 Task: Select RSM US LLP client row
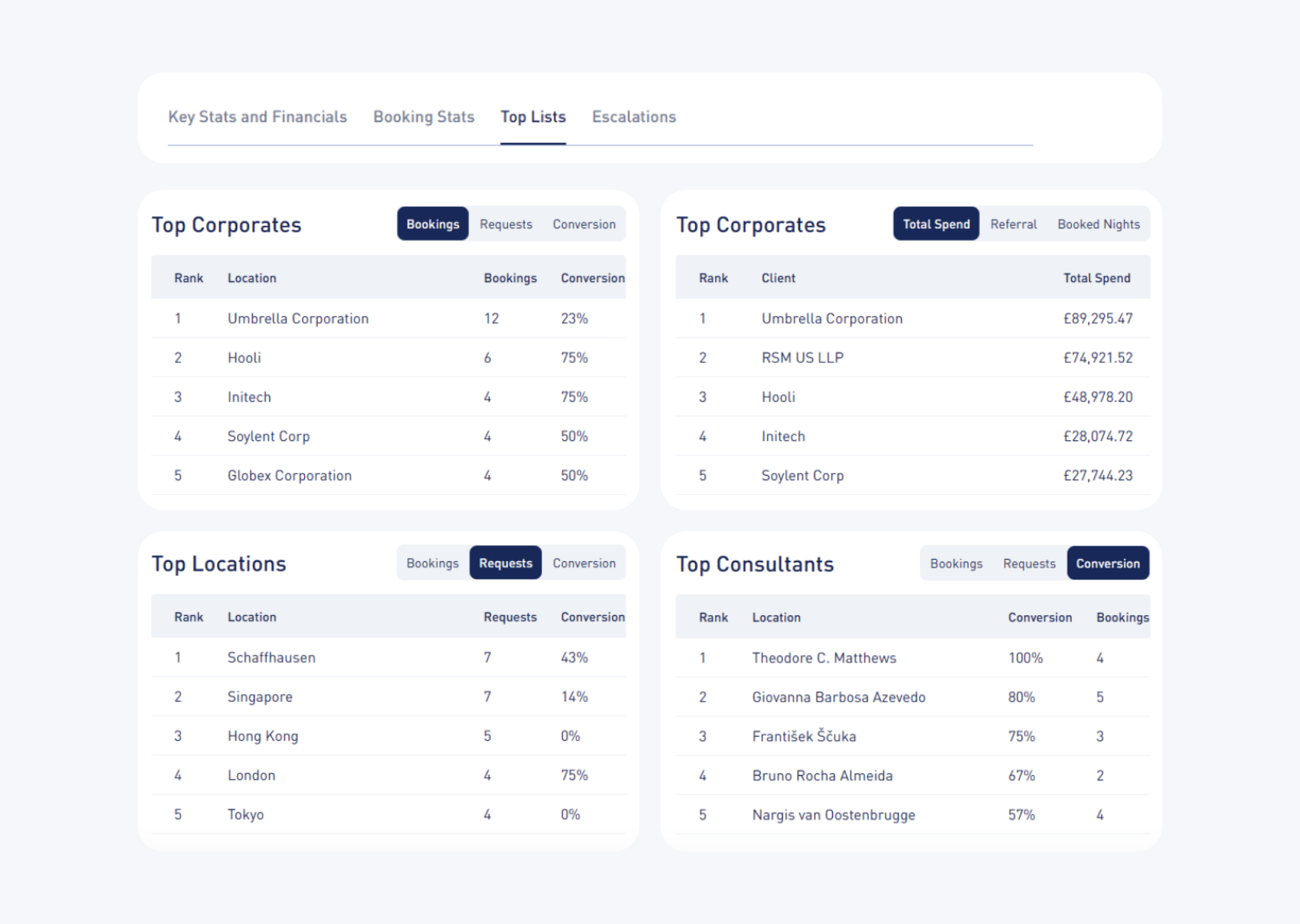tap(802, 357)
